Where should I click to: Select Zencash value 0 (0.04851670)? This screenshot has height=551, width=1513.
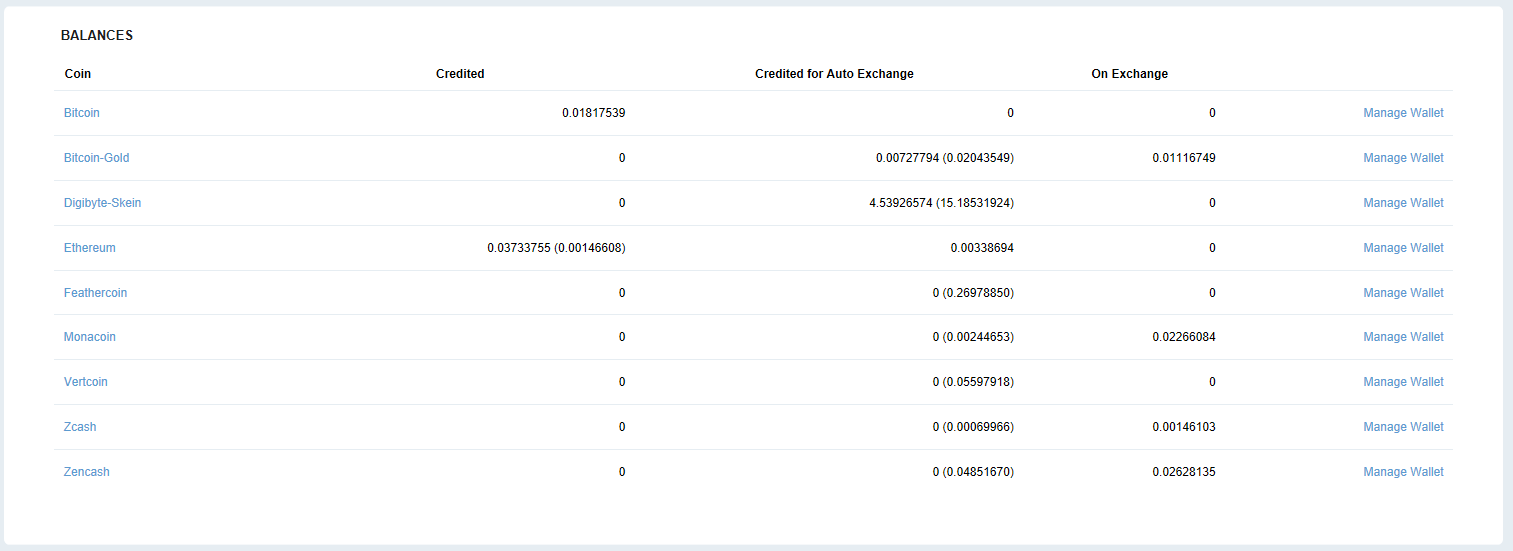click(x=973, y=472)
